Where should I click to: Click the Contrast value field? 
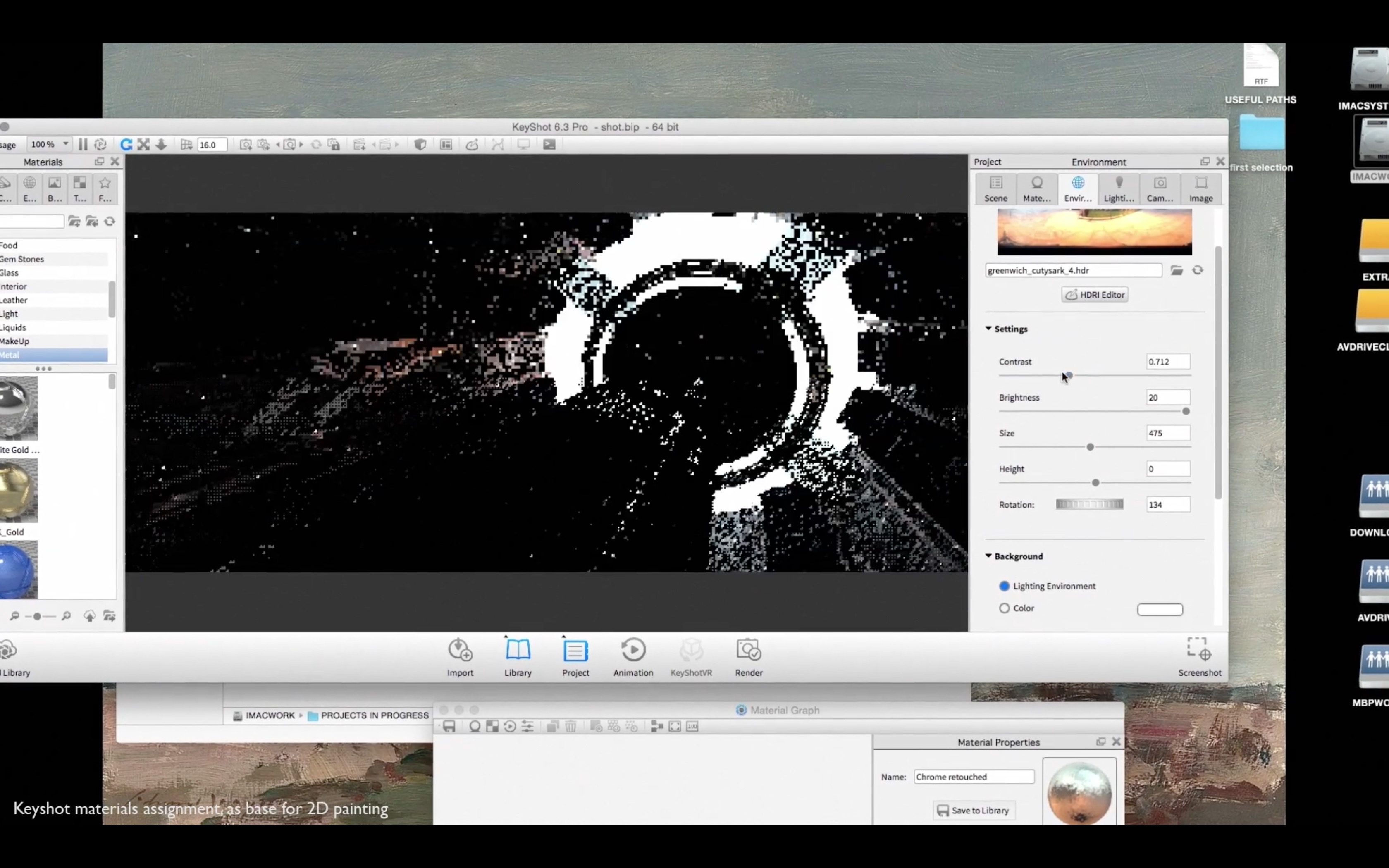1168,362
